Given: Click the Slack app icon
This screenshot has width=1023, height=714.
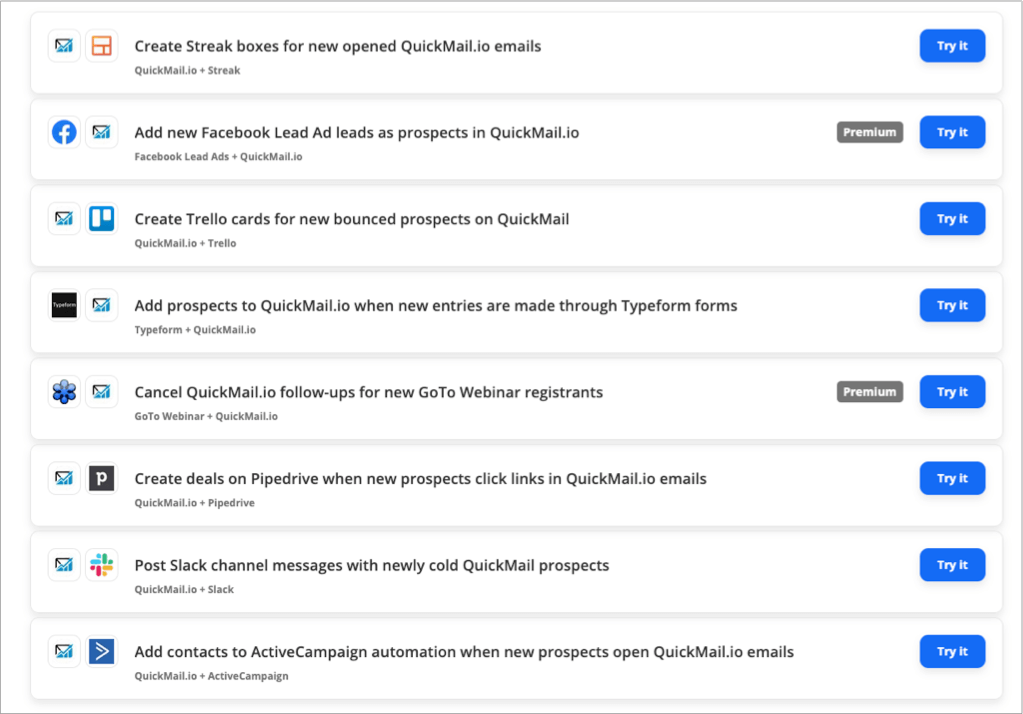Looking at the screenshot, I should 101,565.
